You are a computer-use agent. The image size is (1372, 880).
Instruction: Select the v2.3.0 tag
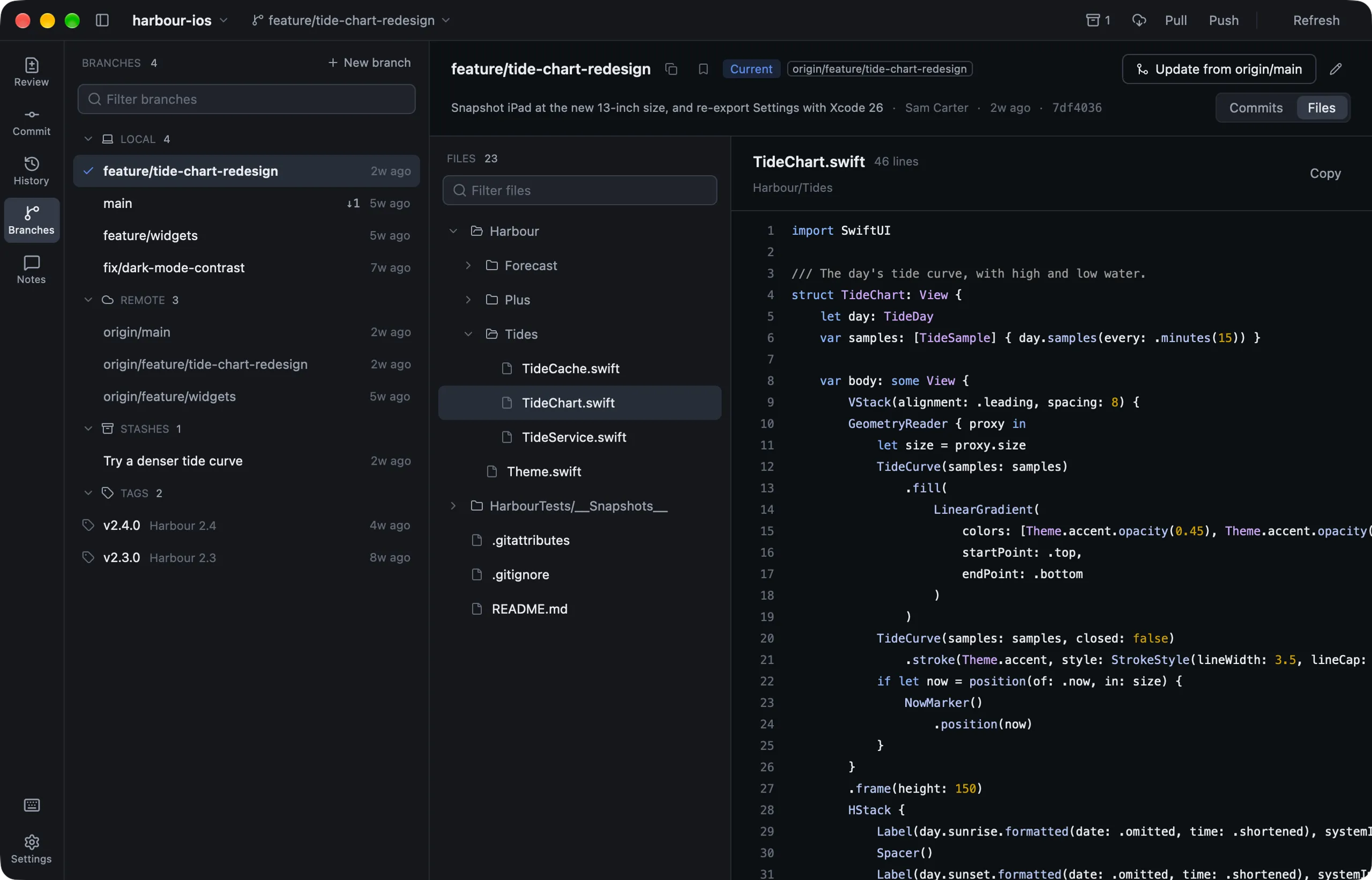(247, 557)
